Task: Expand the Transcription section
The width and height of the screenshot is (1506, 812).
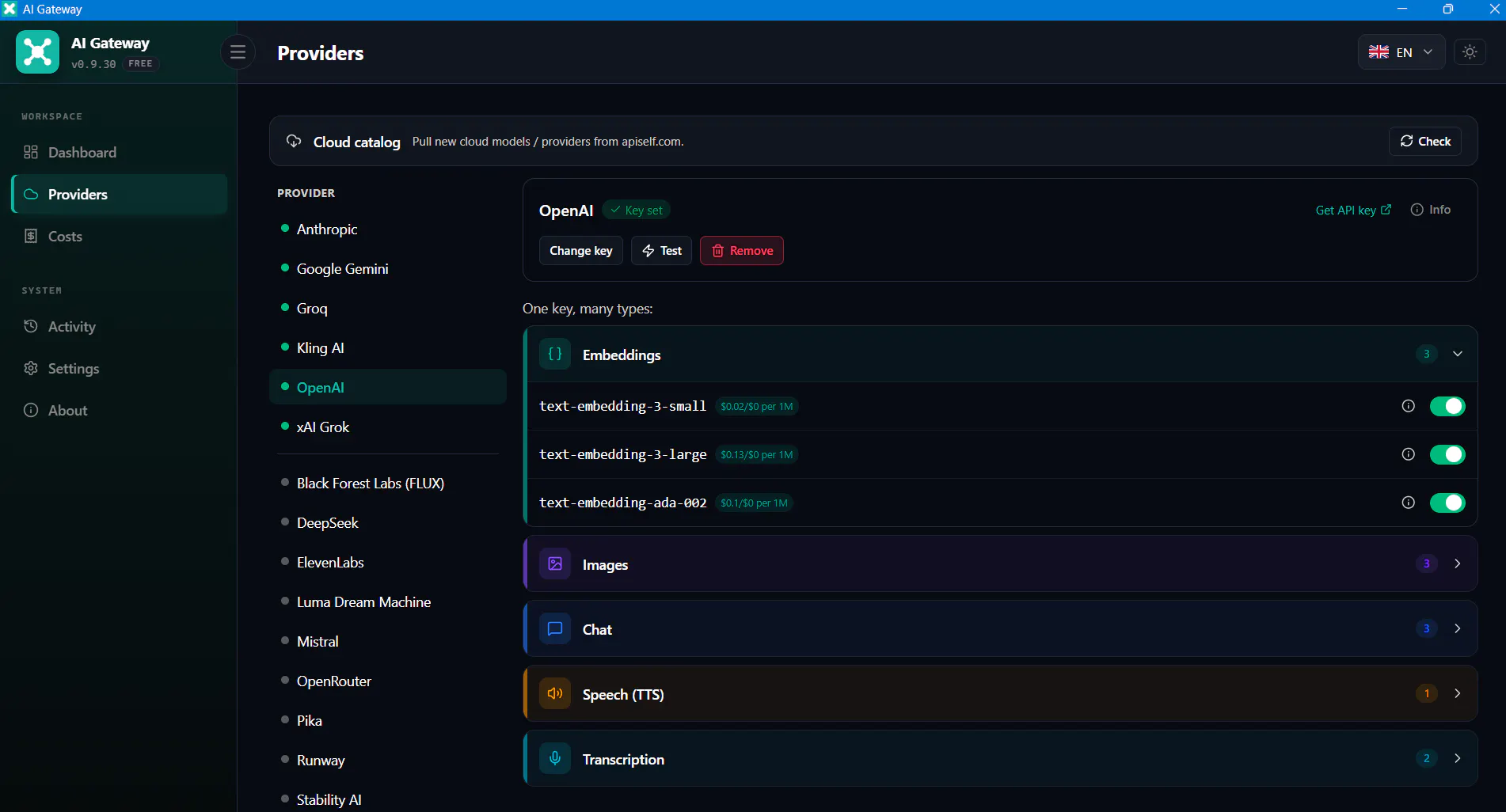Action: pos(1000,758)
